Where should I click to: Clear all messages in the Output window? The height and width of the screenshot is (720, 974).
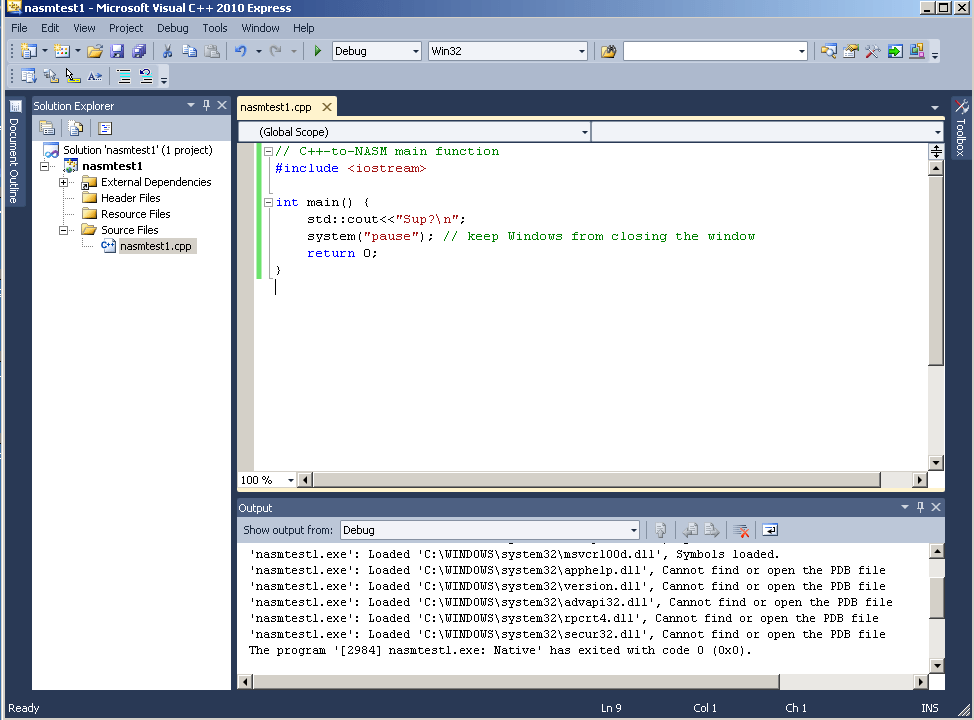(743, 529)
